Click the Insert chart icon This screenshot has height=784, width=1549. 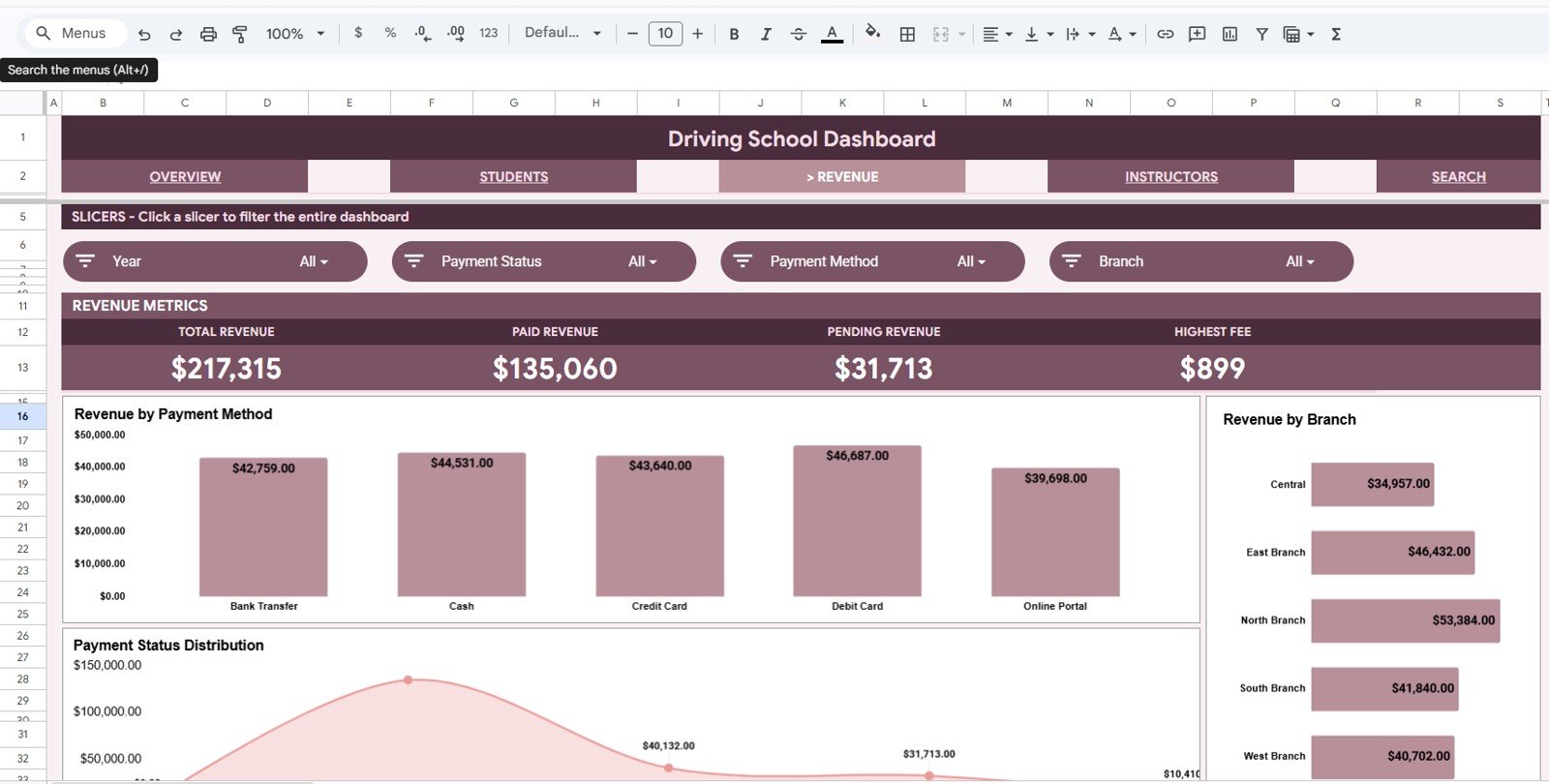point(1230,34)
